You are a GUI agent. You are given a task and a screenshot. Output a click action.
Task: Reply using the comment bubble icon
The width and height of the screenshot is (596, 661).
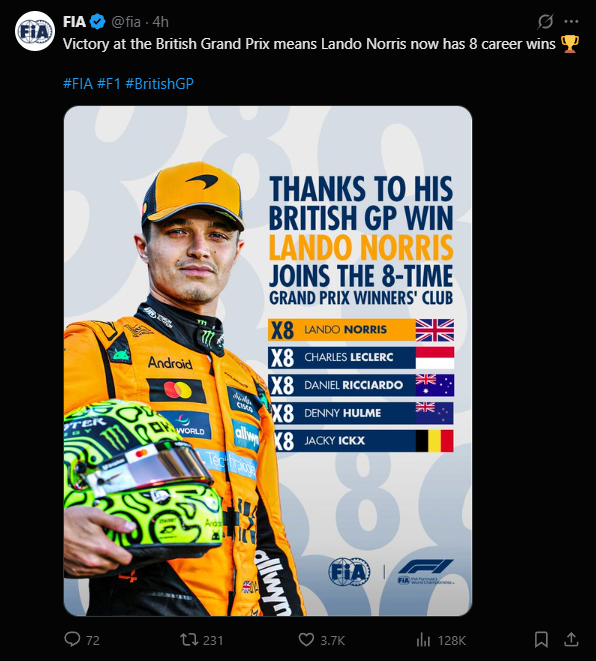72,639
